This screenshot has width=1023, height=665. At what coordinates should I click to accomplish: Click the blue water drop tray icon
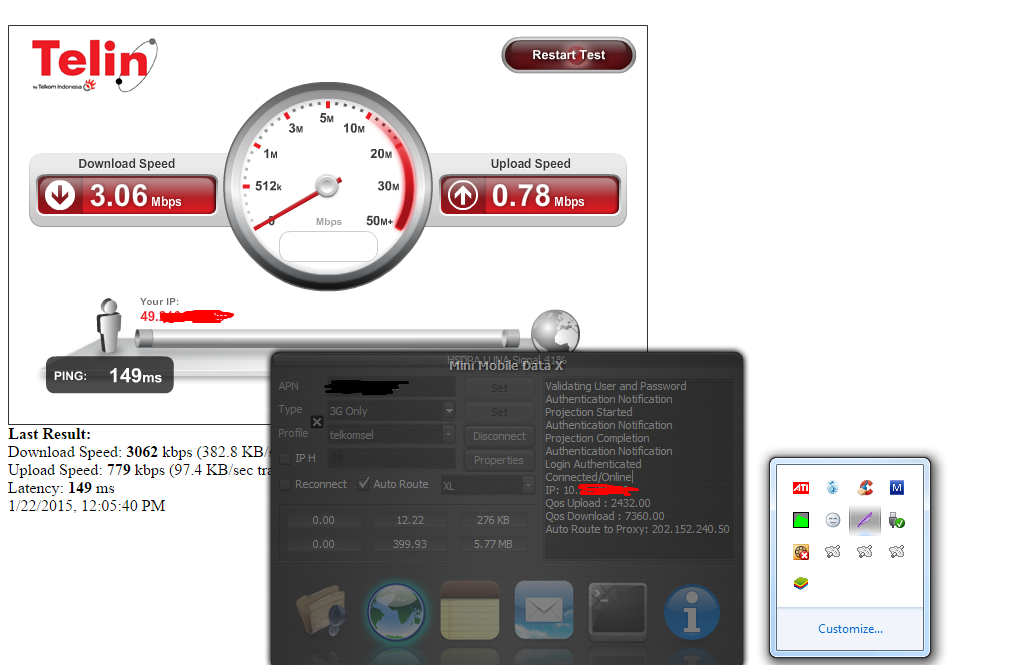(832, 487)
